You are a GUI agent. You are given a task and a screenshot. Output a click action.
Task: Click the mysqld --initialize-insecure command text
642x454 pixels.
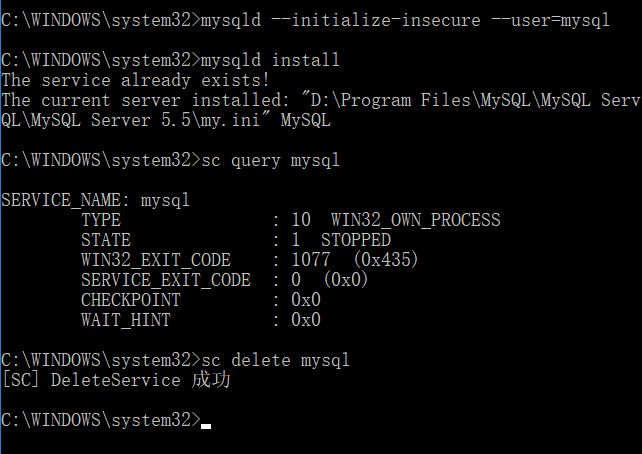coord(405,20)
